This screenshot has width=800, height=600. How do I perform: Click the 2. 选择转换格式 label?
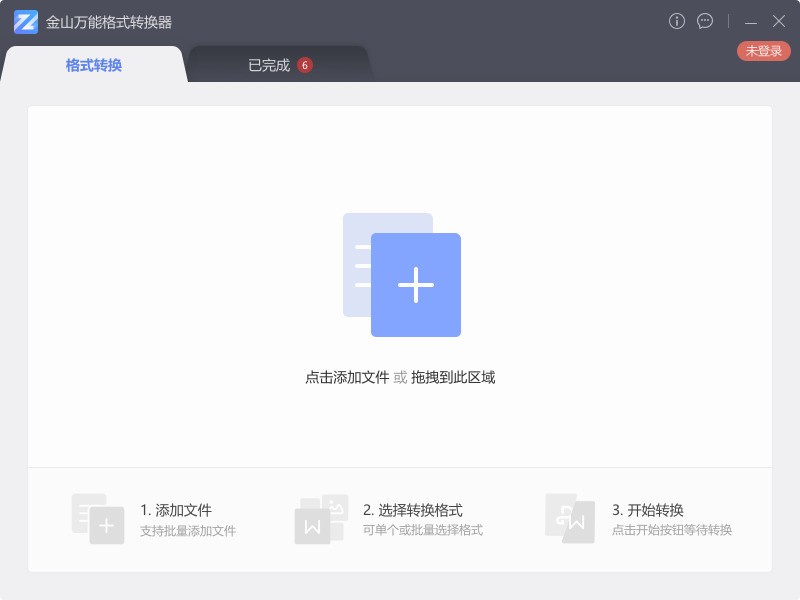(413, 510)
